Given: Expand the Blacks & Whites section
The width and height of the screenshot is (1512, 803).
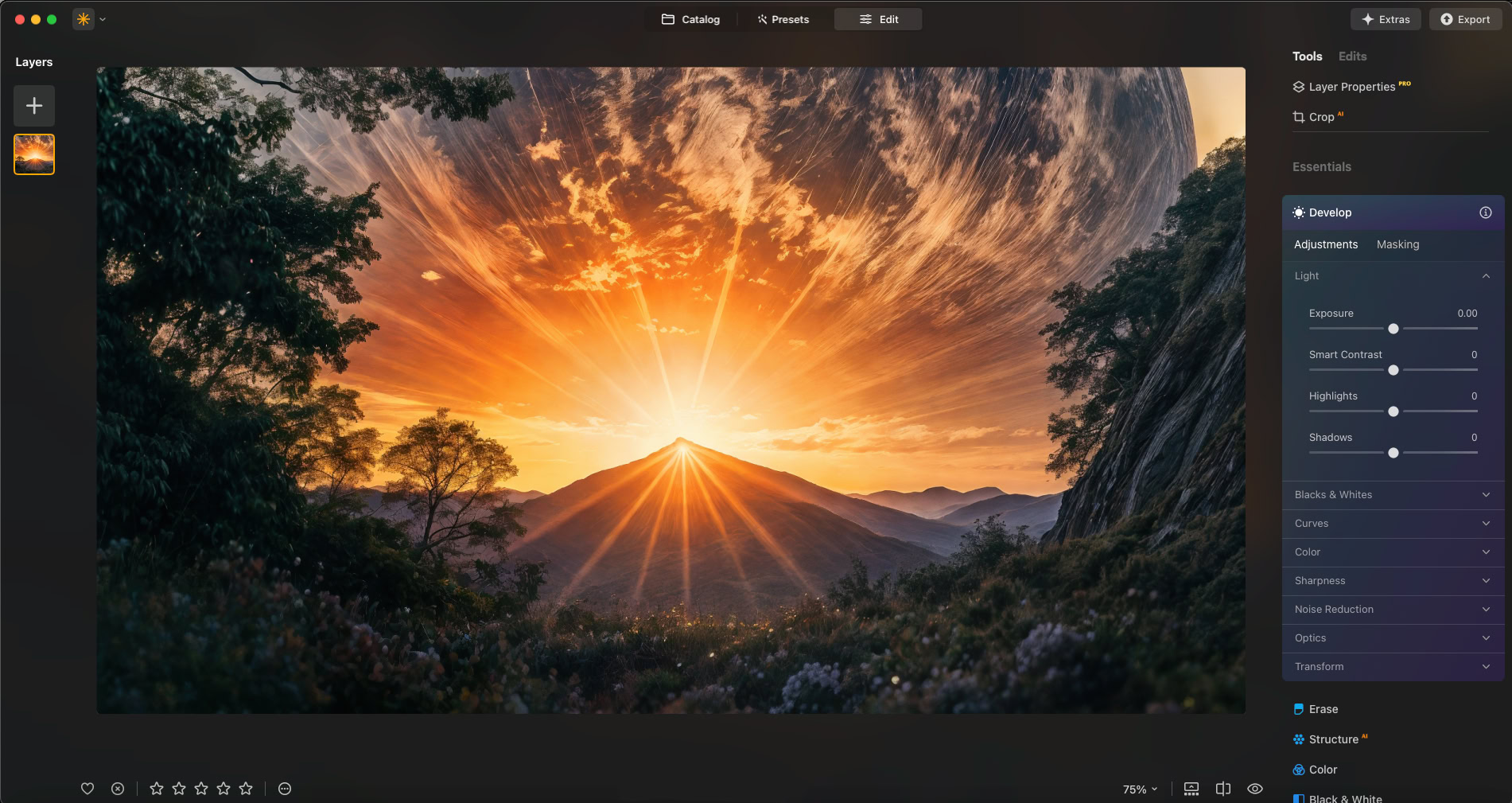Looking at the screenshot, I should 1392,495.
